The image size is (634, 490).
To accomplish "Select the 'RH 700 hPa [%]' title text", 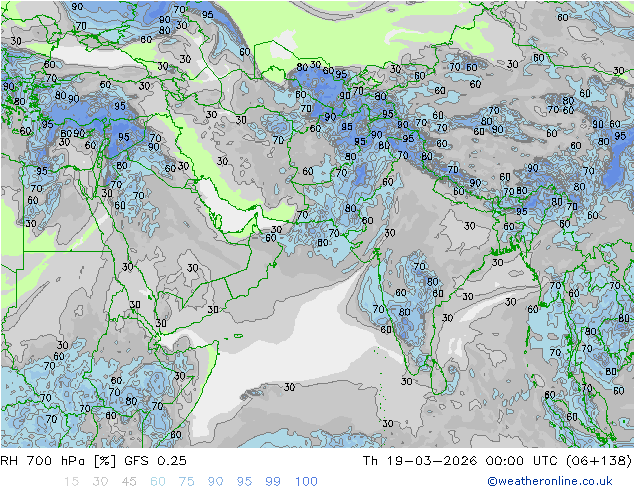I will (58, 460).
